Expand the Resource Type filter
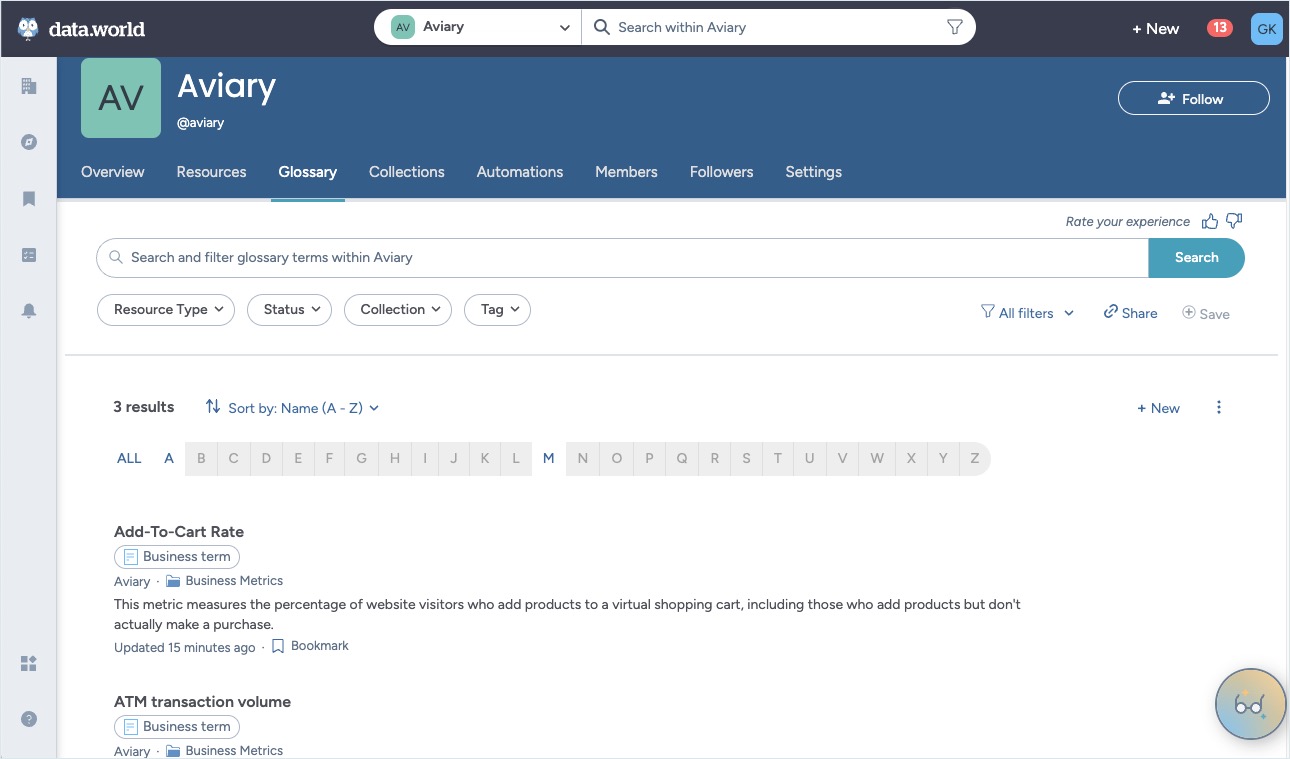 click(166, 310)
